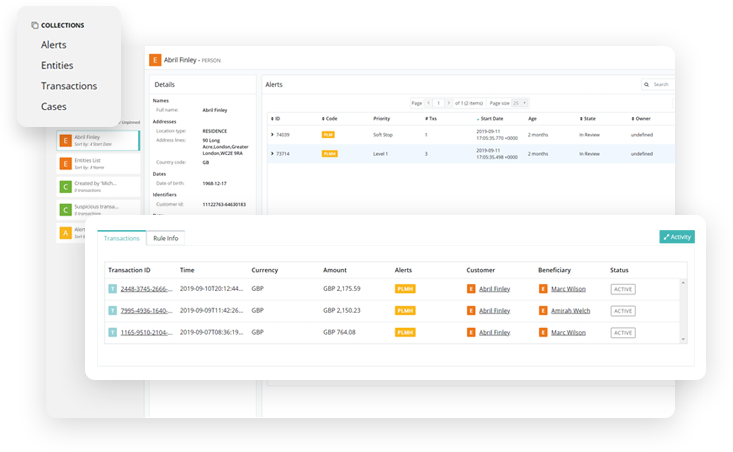Click the T icon beside transaction 2448-3745-2666
Viewport: 733px width, 452px height.
click(113, 289)
